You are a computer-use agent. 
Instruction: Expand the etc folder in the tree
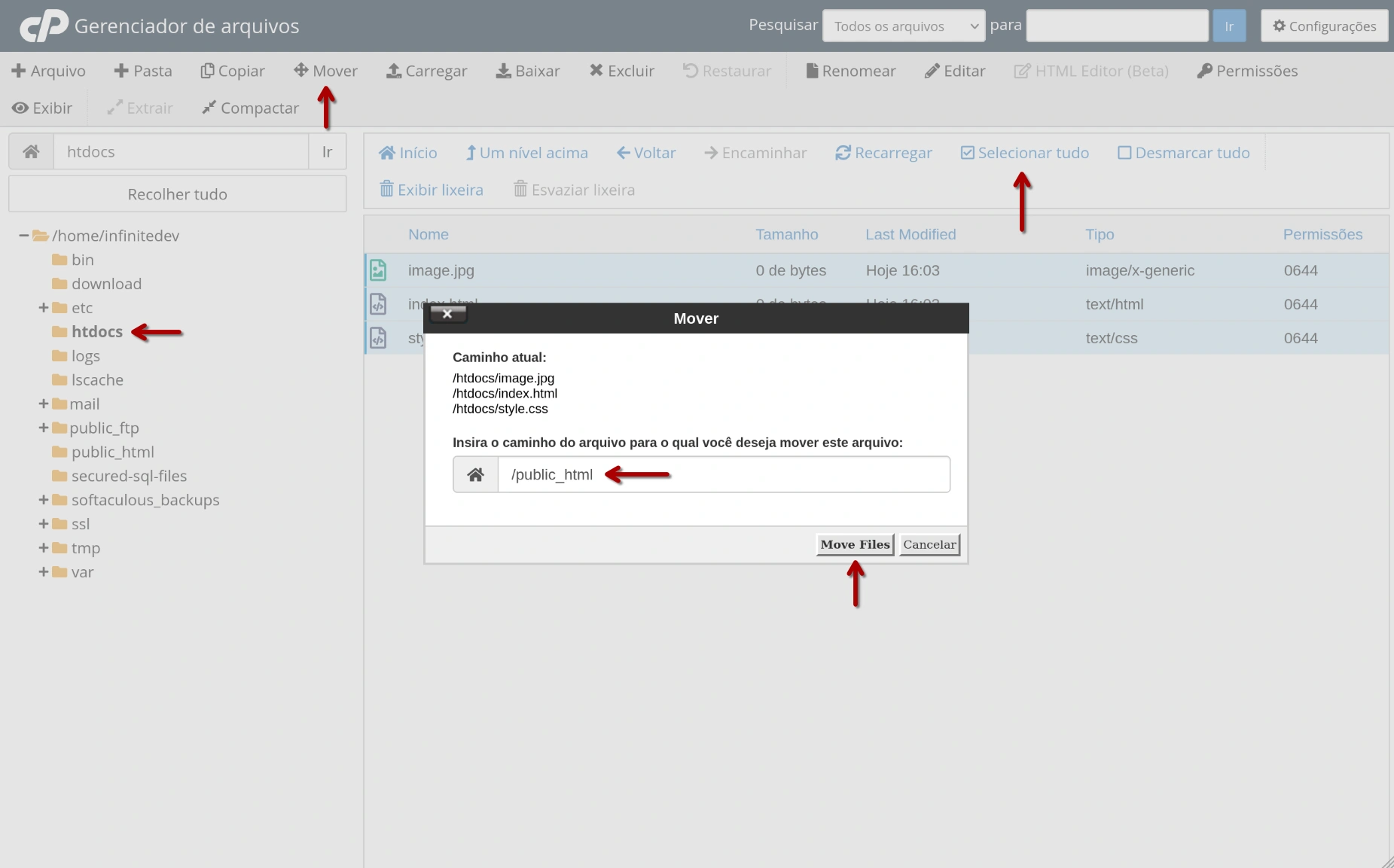point(43,307)
